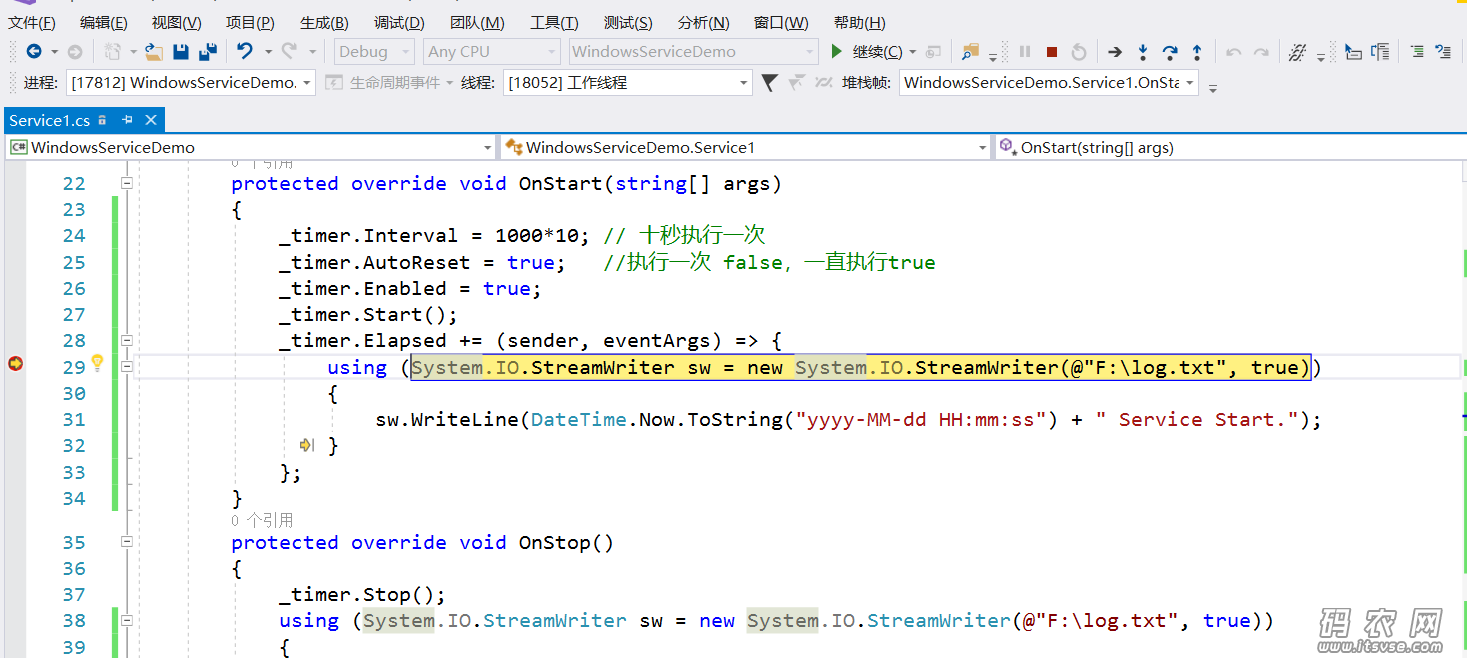The image size is (1467, 658).
Task: Click the Step Over icon
Action: click(1169, 51)
